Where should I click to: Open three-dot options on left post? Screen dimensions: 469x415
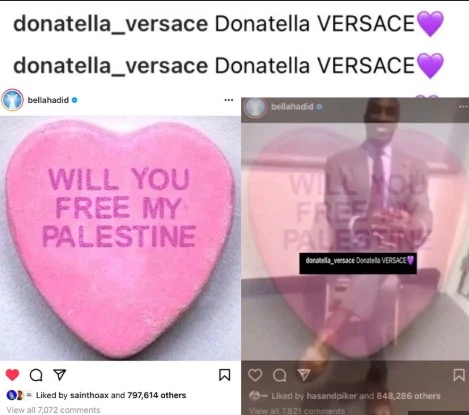pos(229,100)
